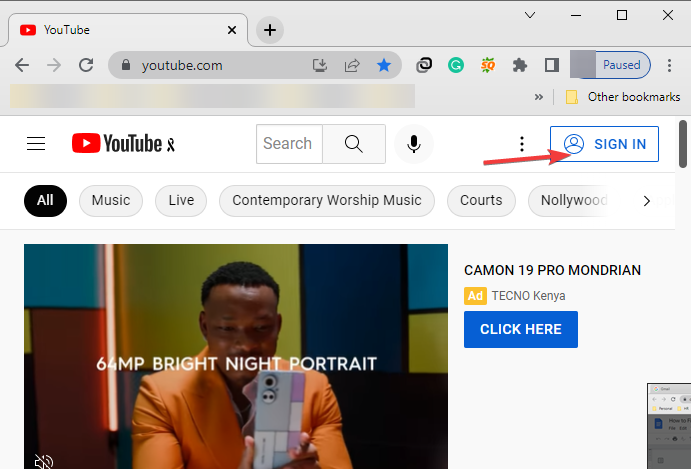Viewport: 691px width, 469px height.
Task: Open the black spiral-link extension
Action: point(424,65)
